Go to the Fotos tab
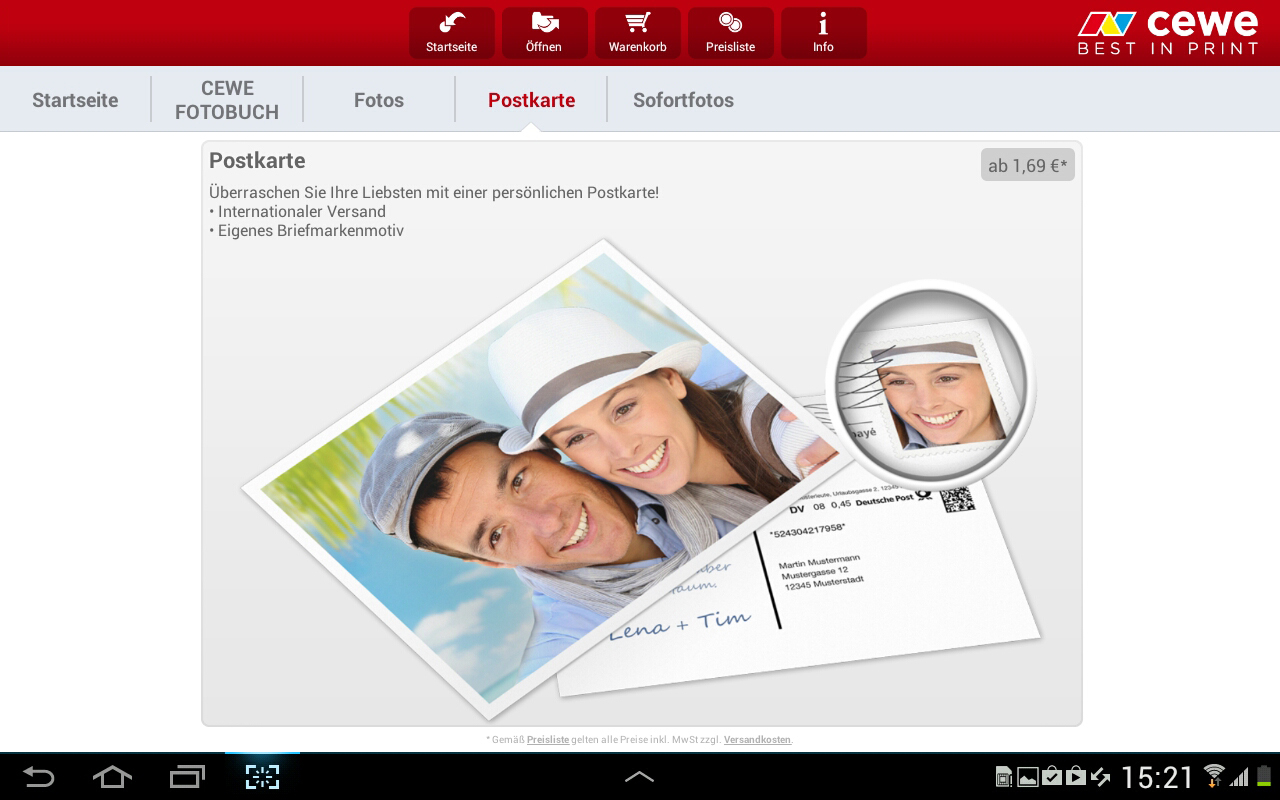This screenshot has width=1280, height=800. pyautogui.click(x=379, y=100)
